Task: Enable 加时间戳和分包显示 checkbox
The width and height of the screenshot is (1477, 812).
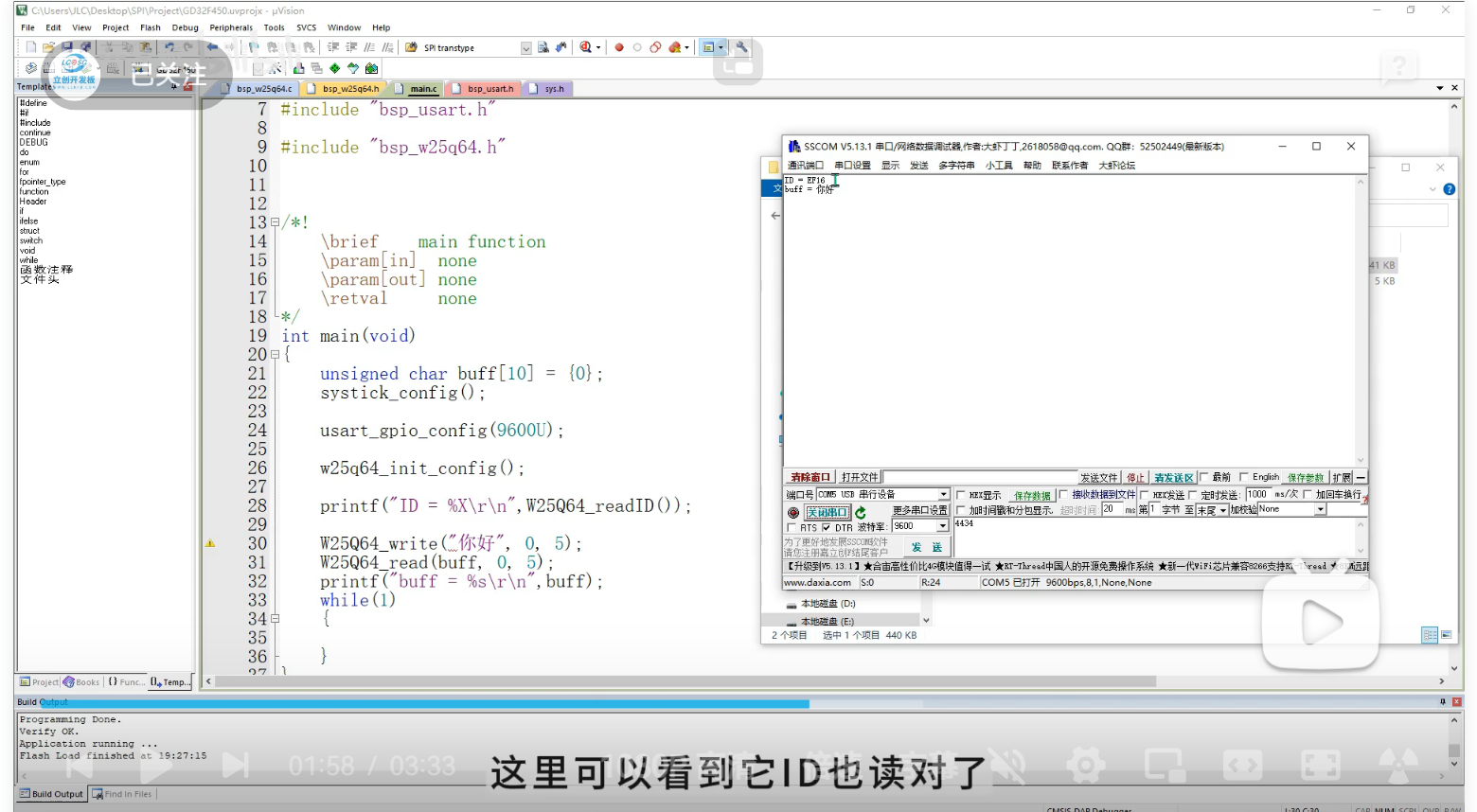Action: [960, 510]
